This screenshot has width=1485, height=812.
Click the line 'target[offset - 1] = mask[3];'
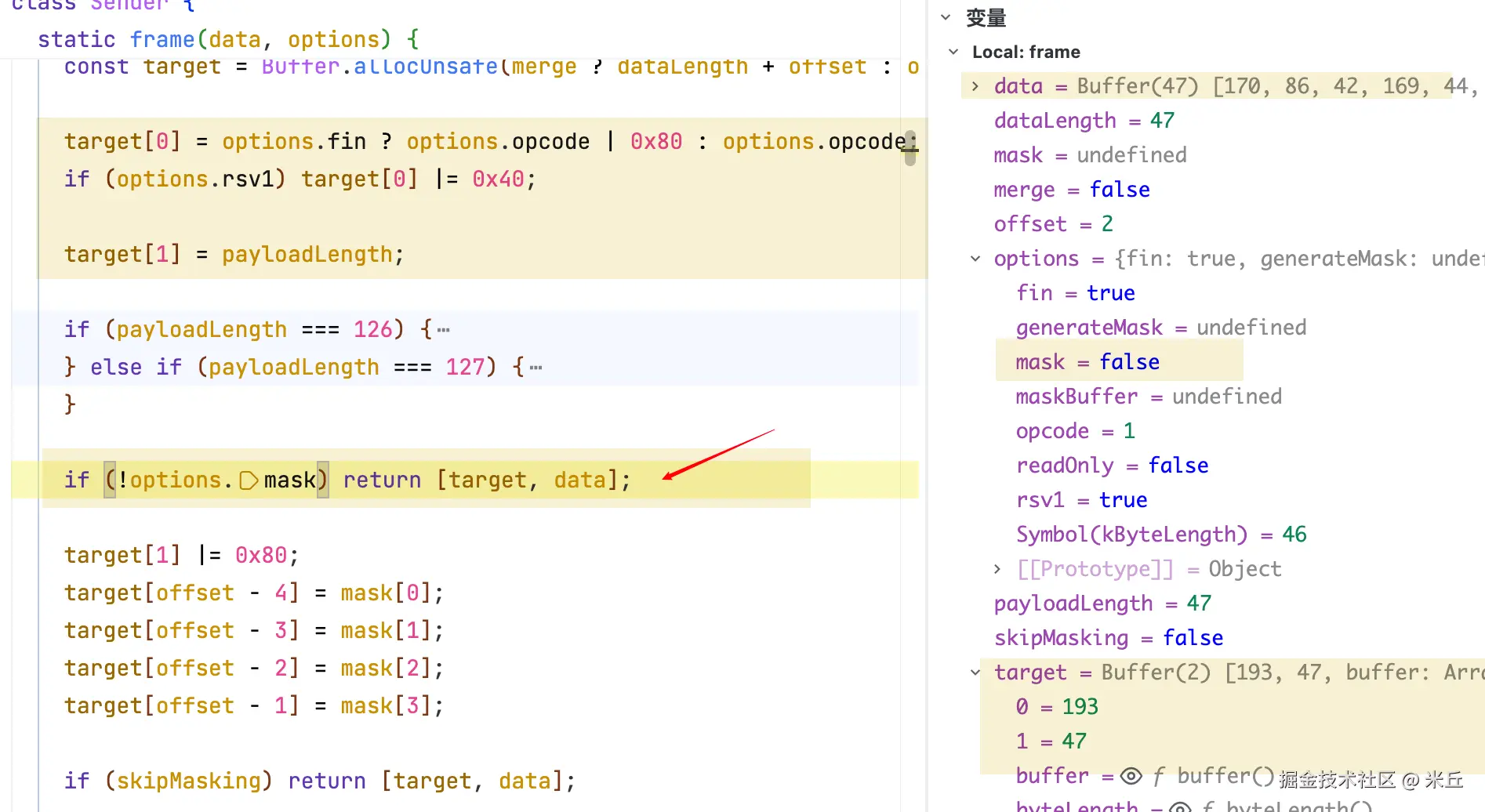254,706
